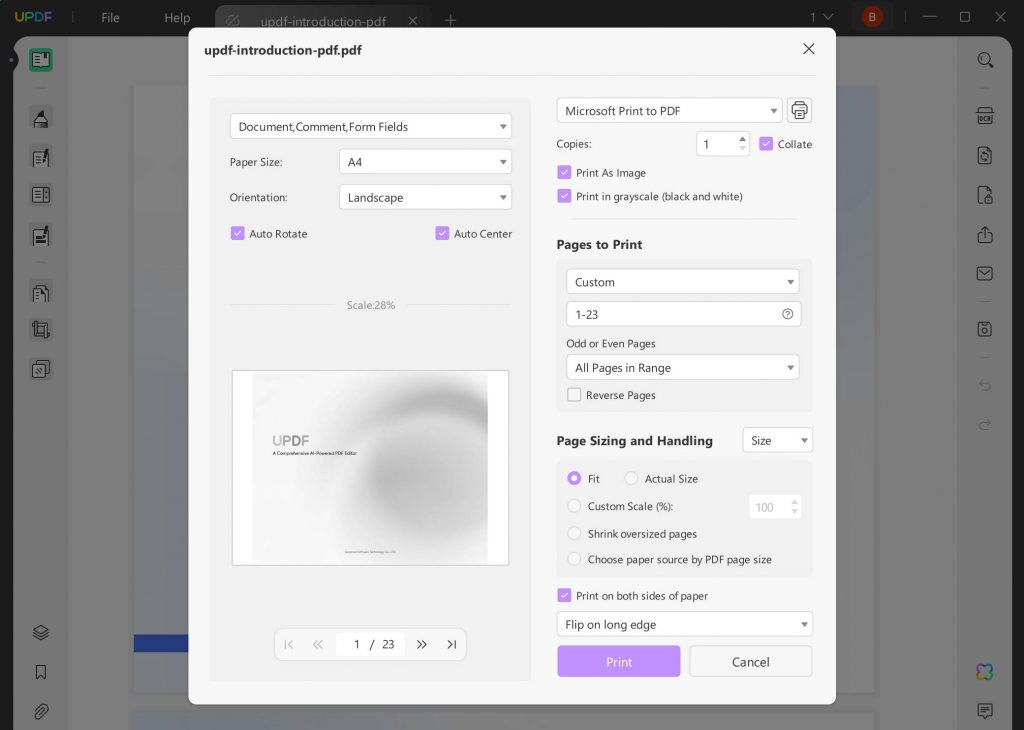Open the user account avatar B
1024x730 pixels.
(872, 17)
